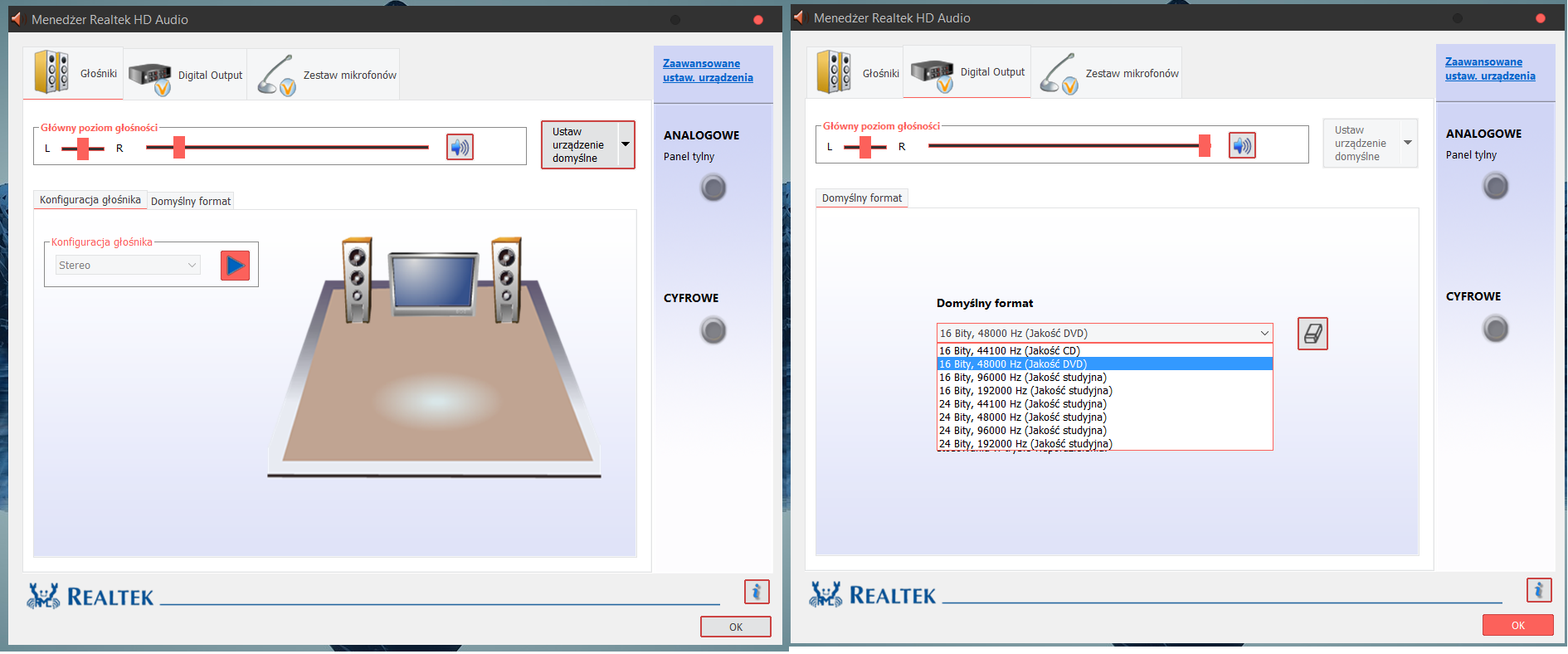Viewport: 1568px width, 654px height.
Task: Mute speaker volume in right window
Action: (x=1242, y=146)
